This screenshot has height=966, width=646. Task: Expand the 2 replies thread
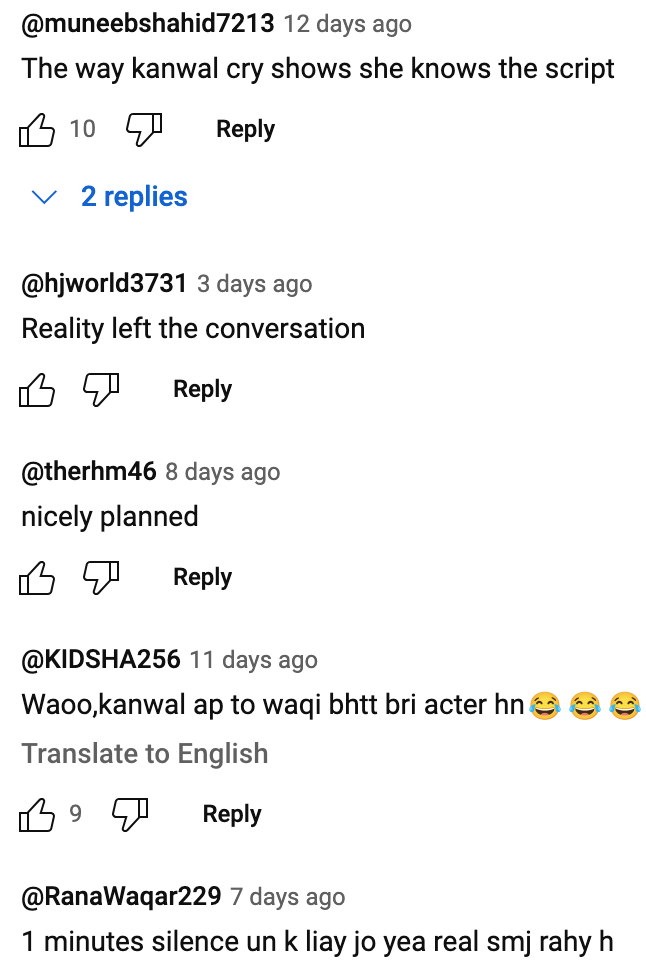(134, 197)
